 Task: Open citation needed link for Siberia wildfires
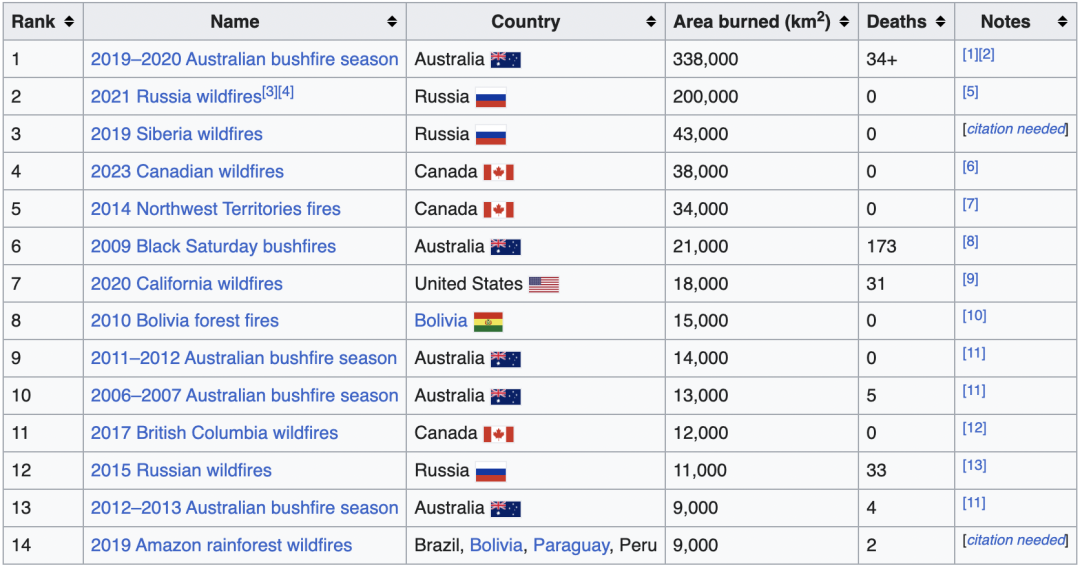pyautogui.click(x=1016, y=129)
